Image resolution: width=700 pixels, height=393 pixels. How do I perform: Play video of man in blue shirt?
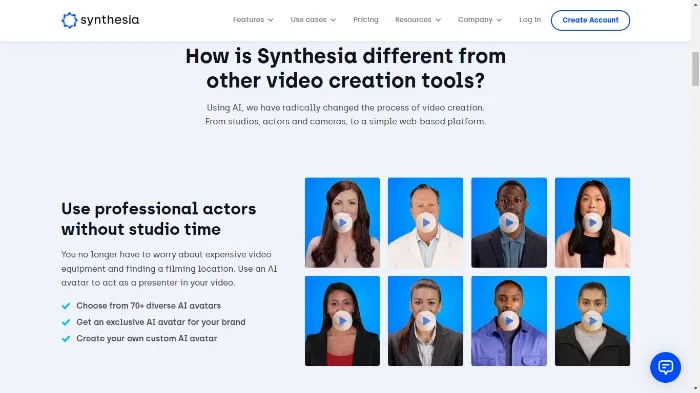point(509,321)
